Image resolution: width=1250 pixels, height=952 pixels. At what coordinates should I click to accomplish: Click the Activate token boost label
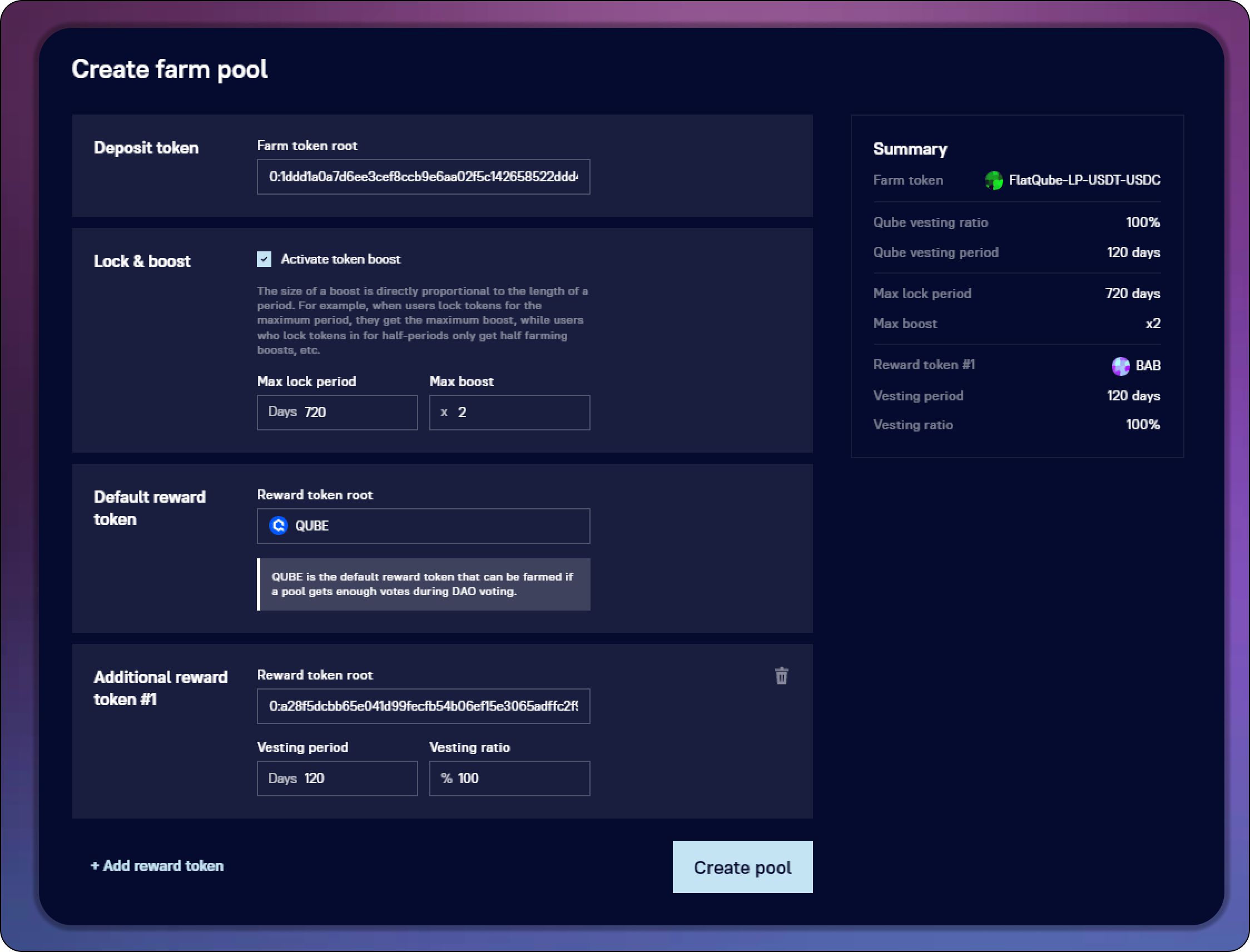pos(340,259)
